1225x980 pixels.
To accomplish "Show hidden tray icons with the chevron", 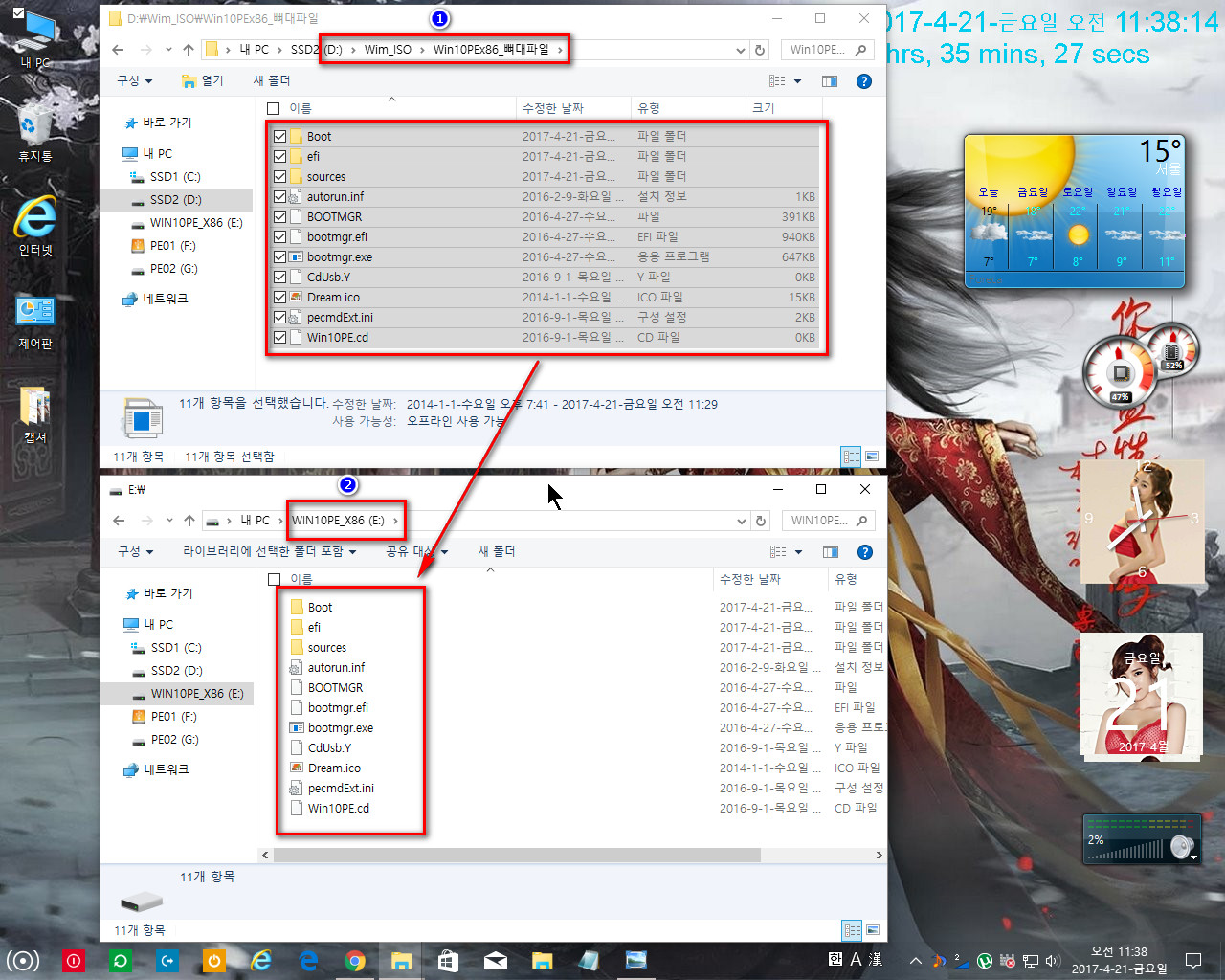I will [915, 960].
